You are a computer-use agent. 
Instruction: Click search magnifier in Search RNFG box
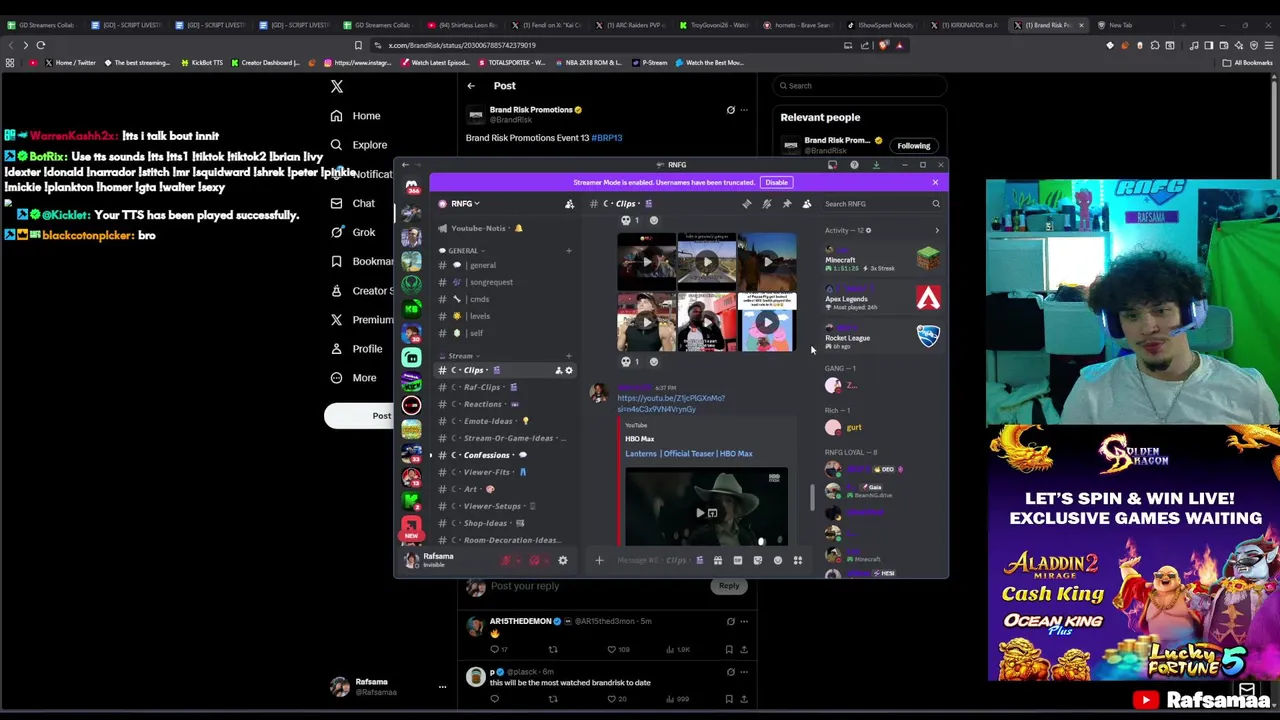point(936,204)
